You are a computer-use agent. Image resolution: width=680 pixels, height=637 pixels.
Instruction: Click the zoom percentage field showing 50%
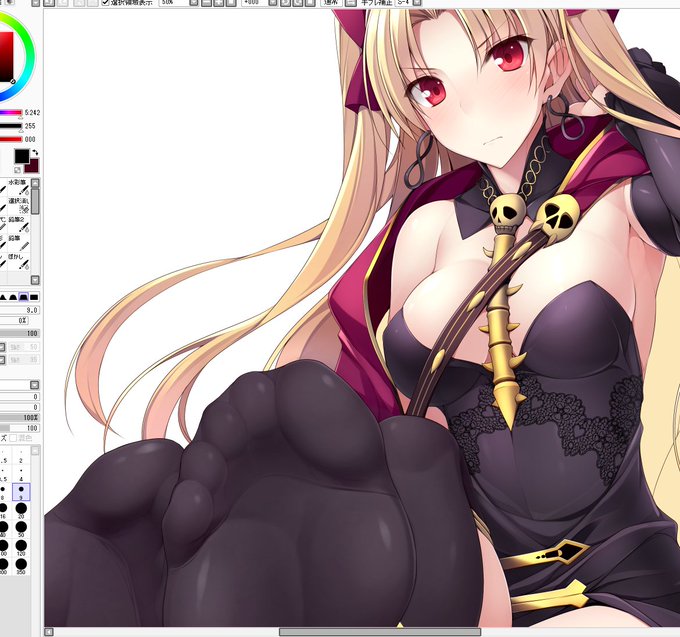coord(174,3)
